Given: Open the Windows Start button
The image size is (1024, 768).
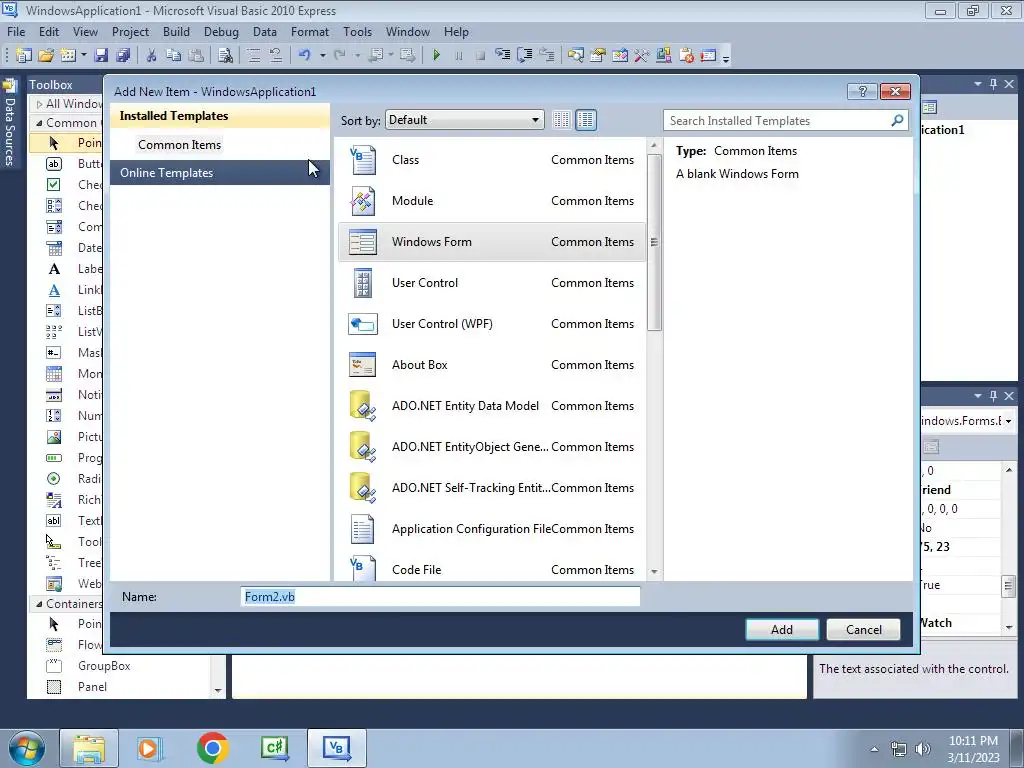Looking at the screenshot, I should click(27, 748).
